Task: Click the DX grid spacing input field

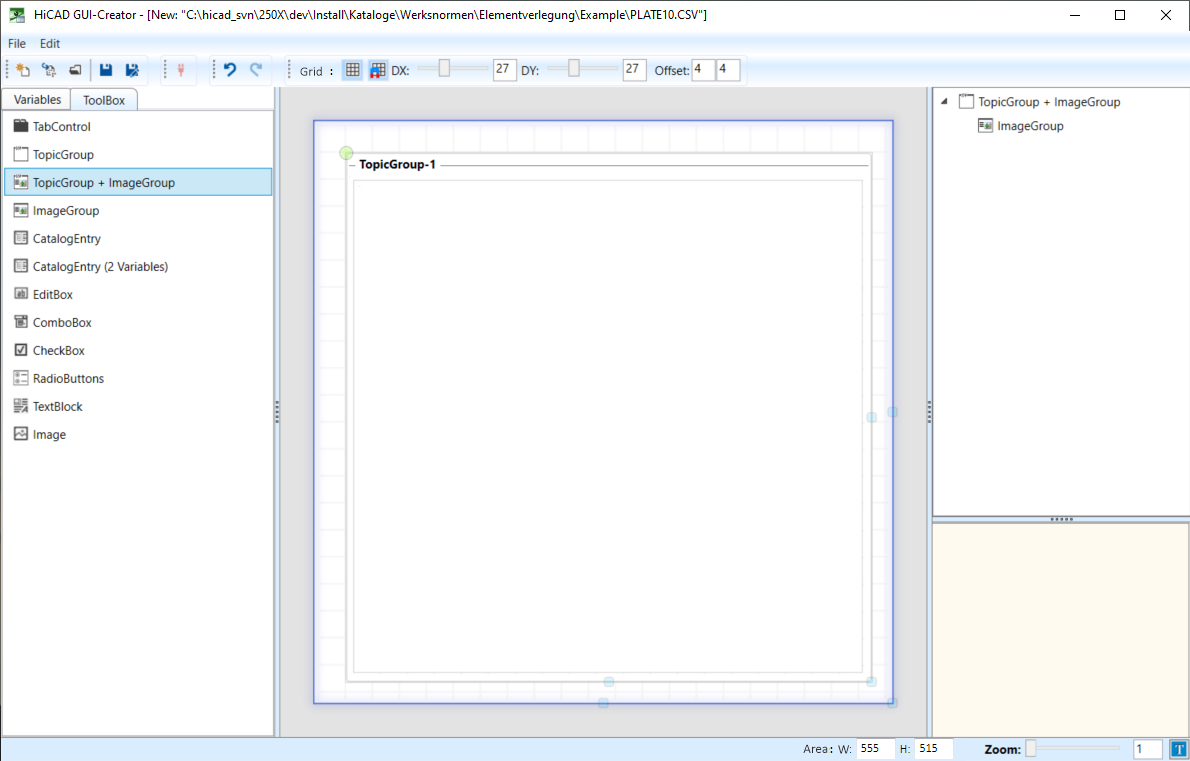Action: click(x=503, y=70)
